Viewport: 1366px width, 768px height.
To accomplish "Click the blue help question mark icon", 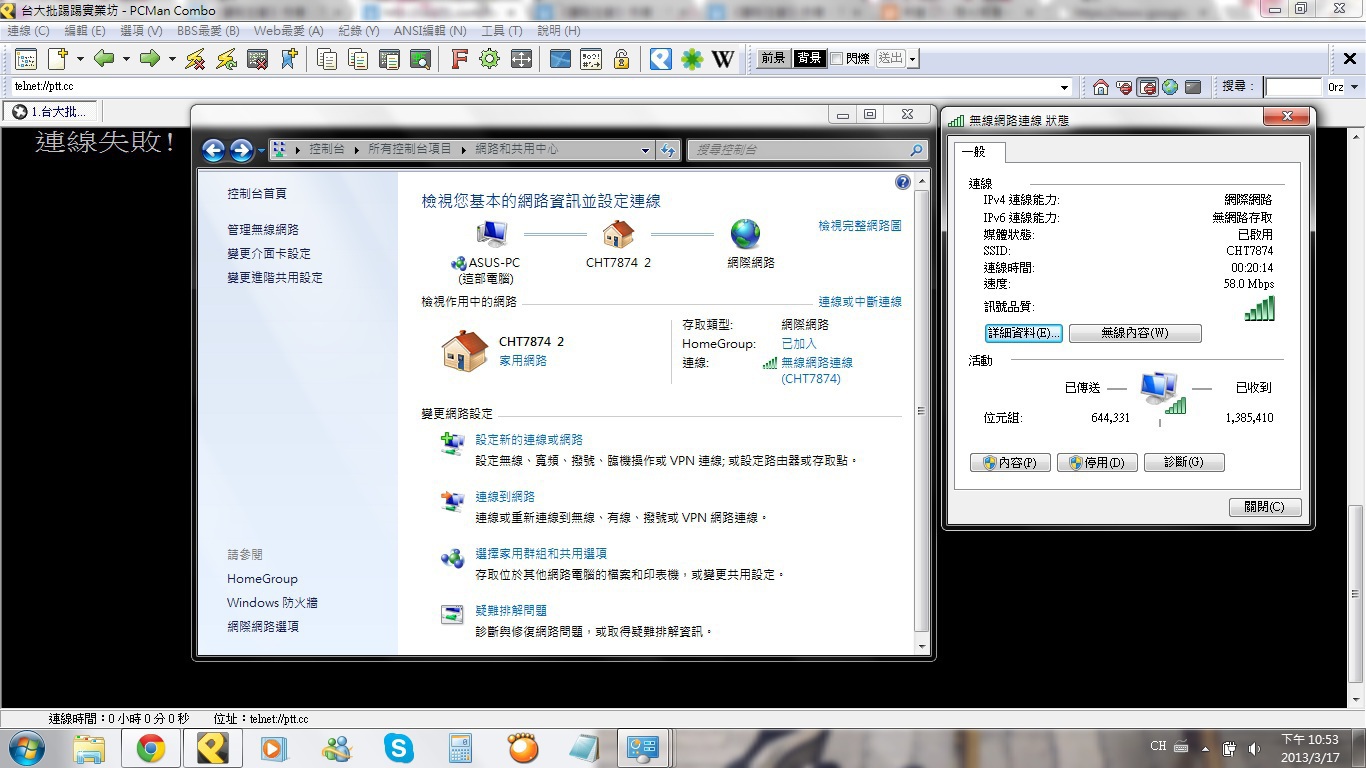I will [x=903, y=182].
